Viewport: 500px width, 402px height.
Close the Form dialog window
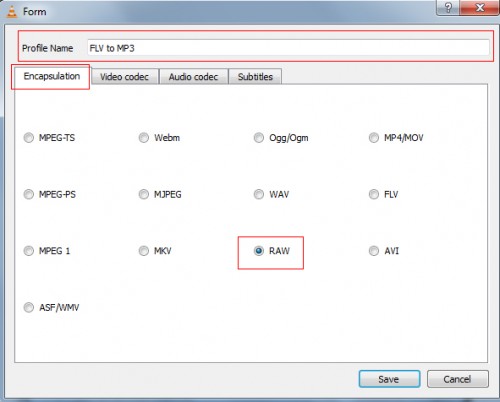479,7
